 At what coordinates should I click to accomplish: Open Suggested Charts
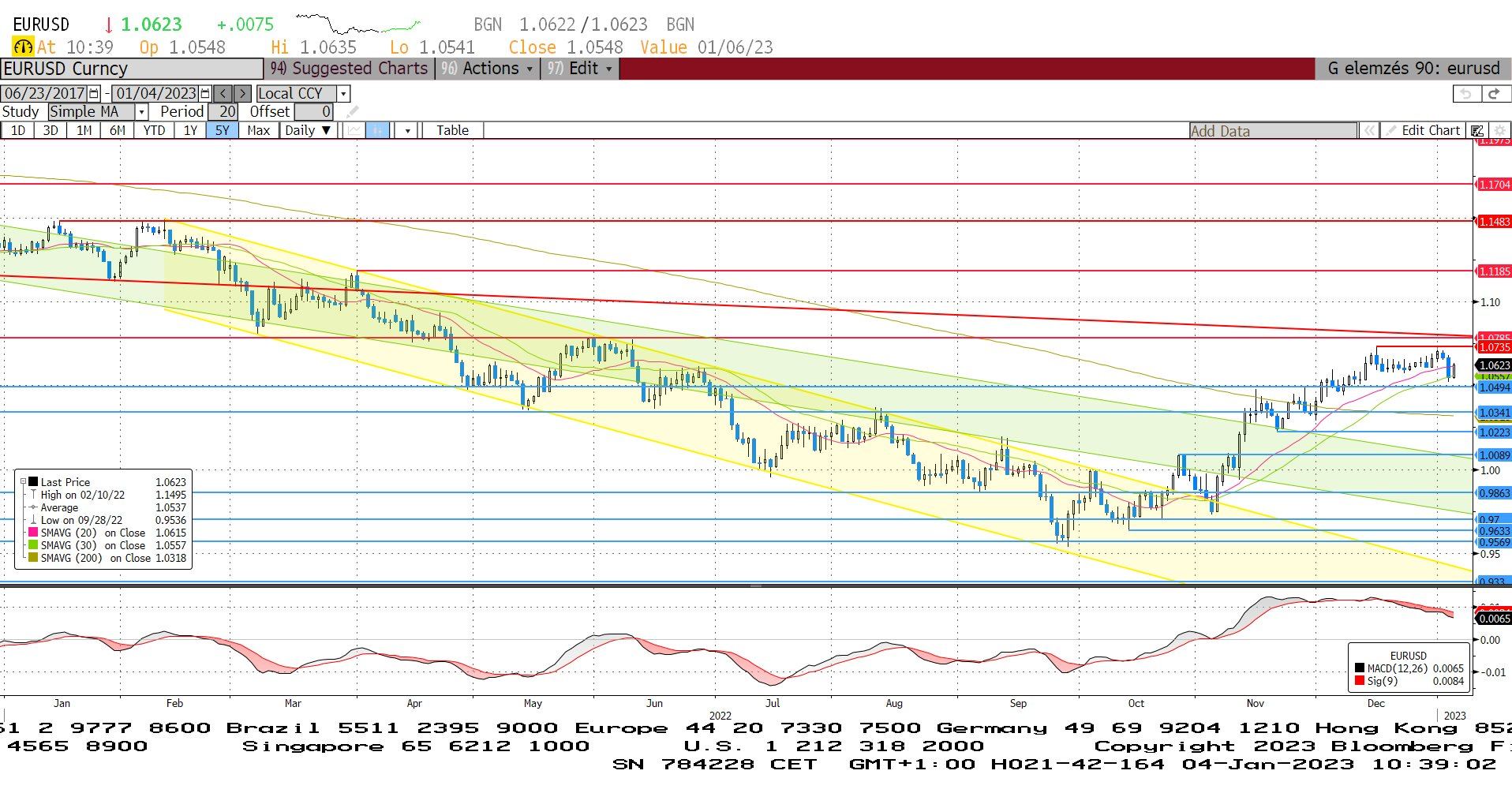(349, 69)
